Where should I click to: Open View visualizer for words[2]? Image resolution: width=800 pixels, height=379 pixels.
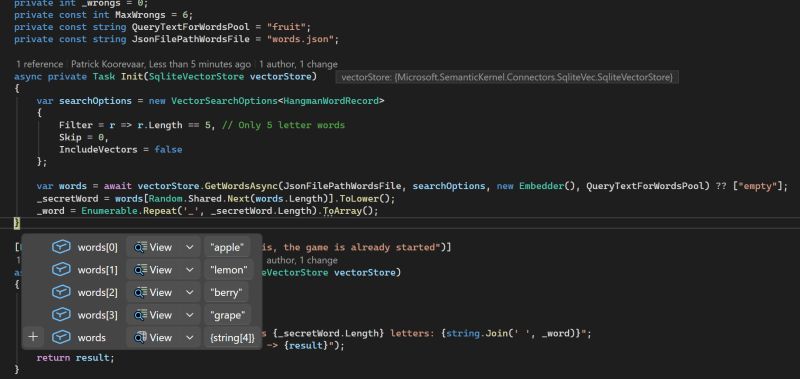tap(153, 292)
